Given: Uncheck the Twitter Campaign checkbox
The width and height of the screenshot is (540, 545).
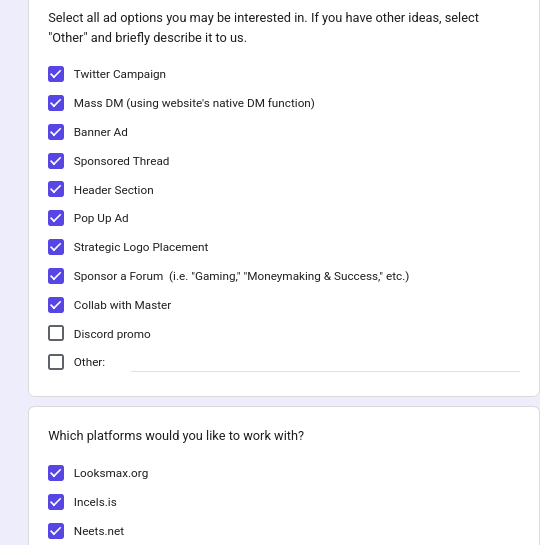Looking at the screenshot, I should (x=56, y=74).
